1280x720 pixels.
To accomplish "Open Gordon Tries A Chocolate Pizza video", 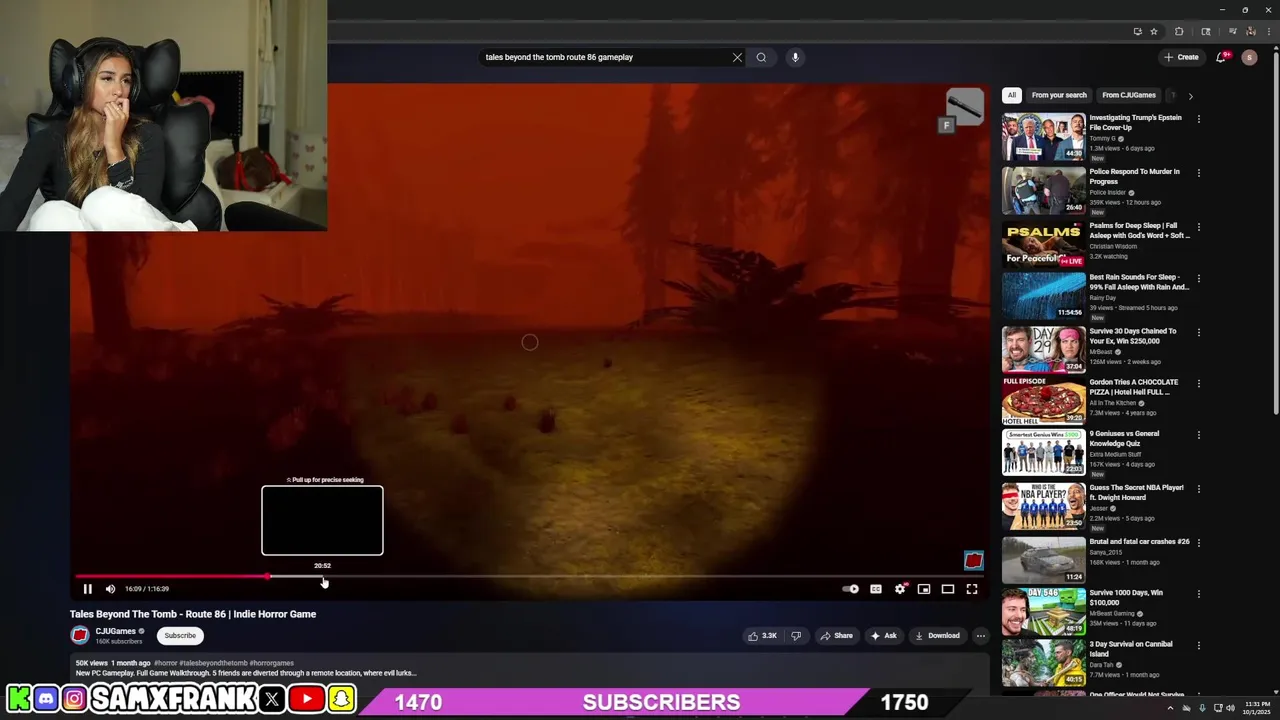I will pos(1043,400).
